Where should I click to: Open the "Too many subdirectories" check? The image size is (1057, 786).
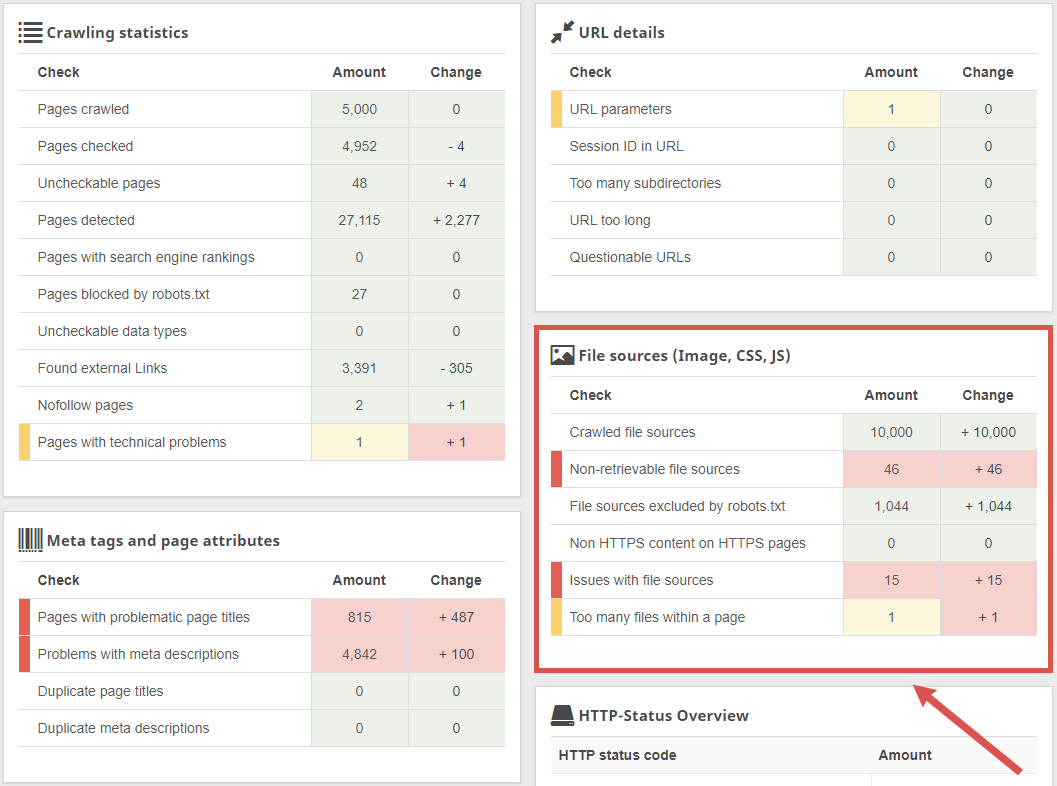click(x=645, y=183)
